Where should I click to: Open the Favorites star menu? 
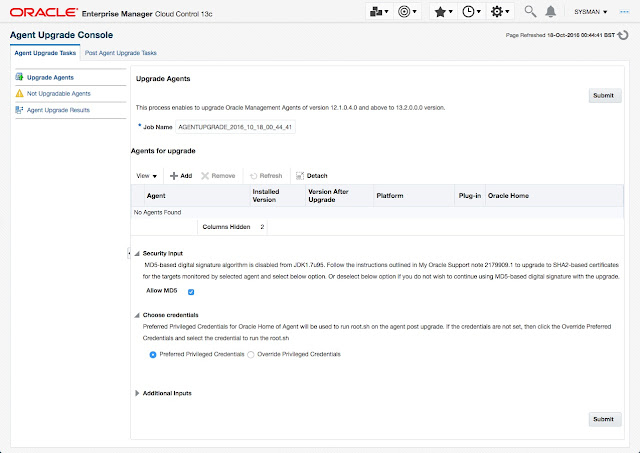443,12
